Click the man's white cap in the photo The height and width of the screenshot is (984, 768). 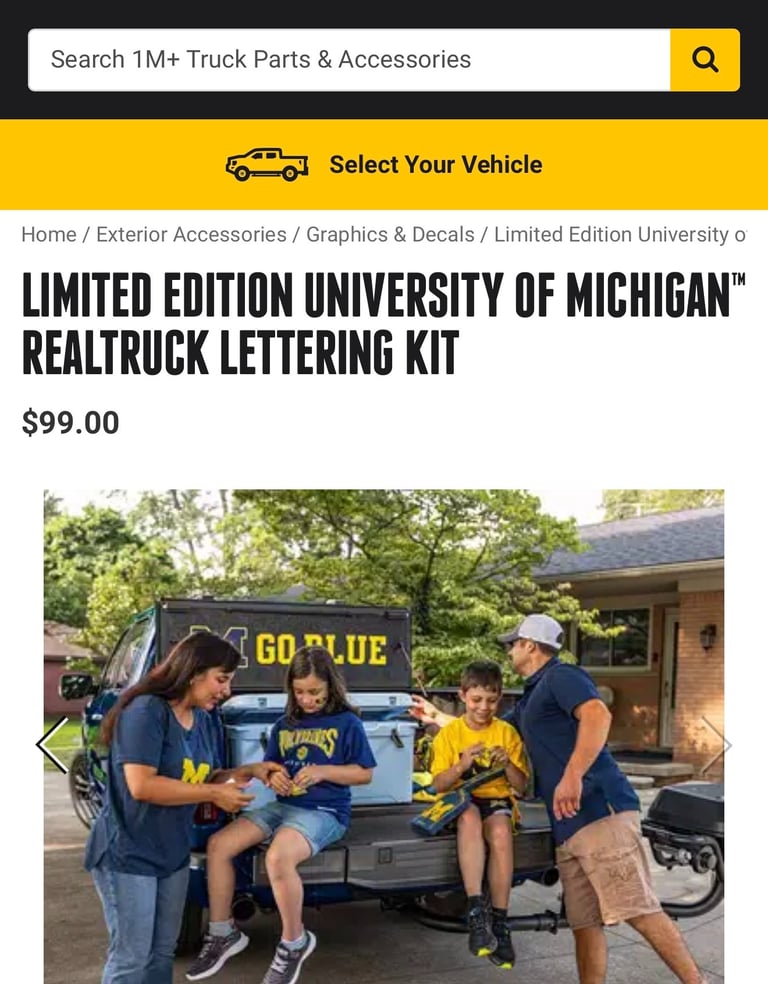534,631
